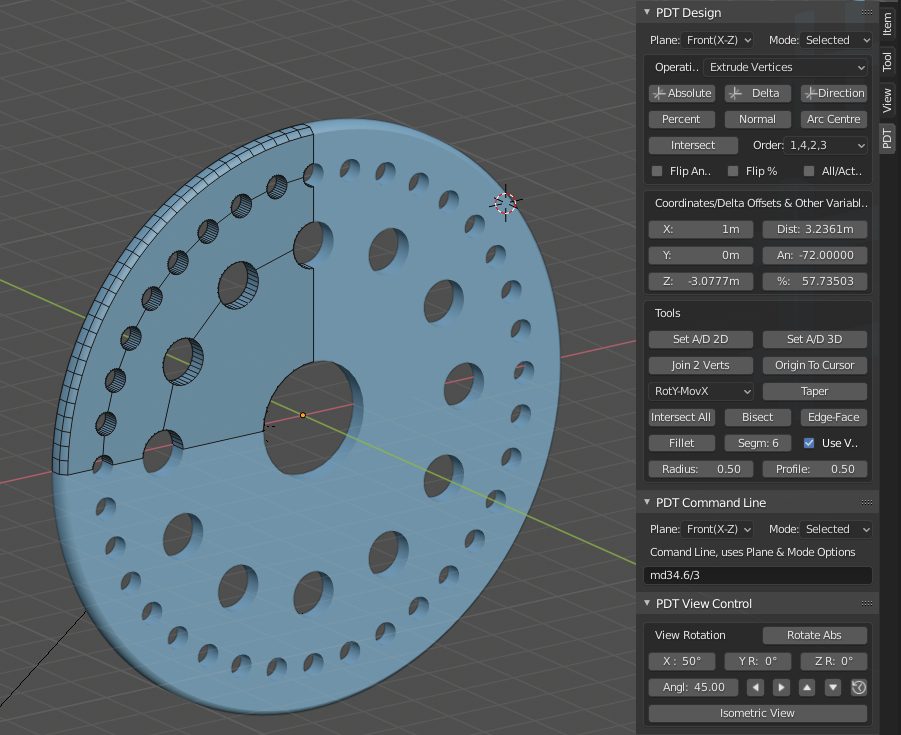This screenshot has height=735, width=901.
Task: Rotate view left with the left arrow
Action: tap(756, 687)
